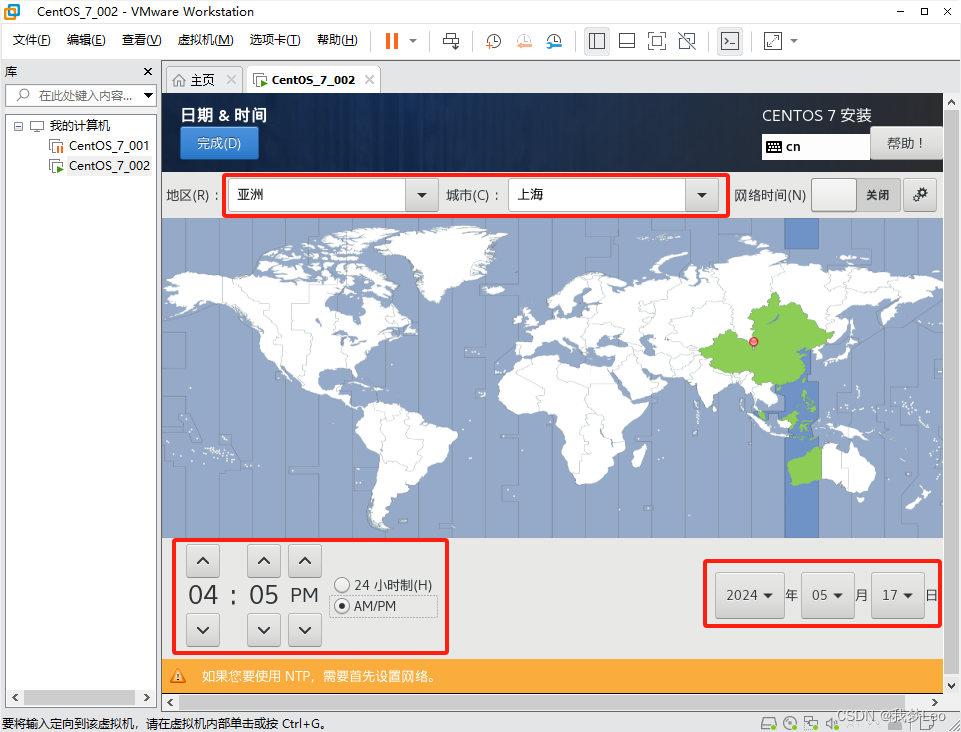This screenshot has width=961, height=732.
Task: Expand the dropdown arrow beside the pause button
Action: [413, 41]
